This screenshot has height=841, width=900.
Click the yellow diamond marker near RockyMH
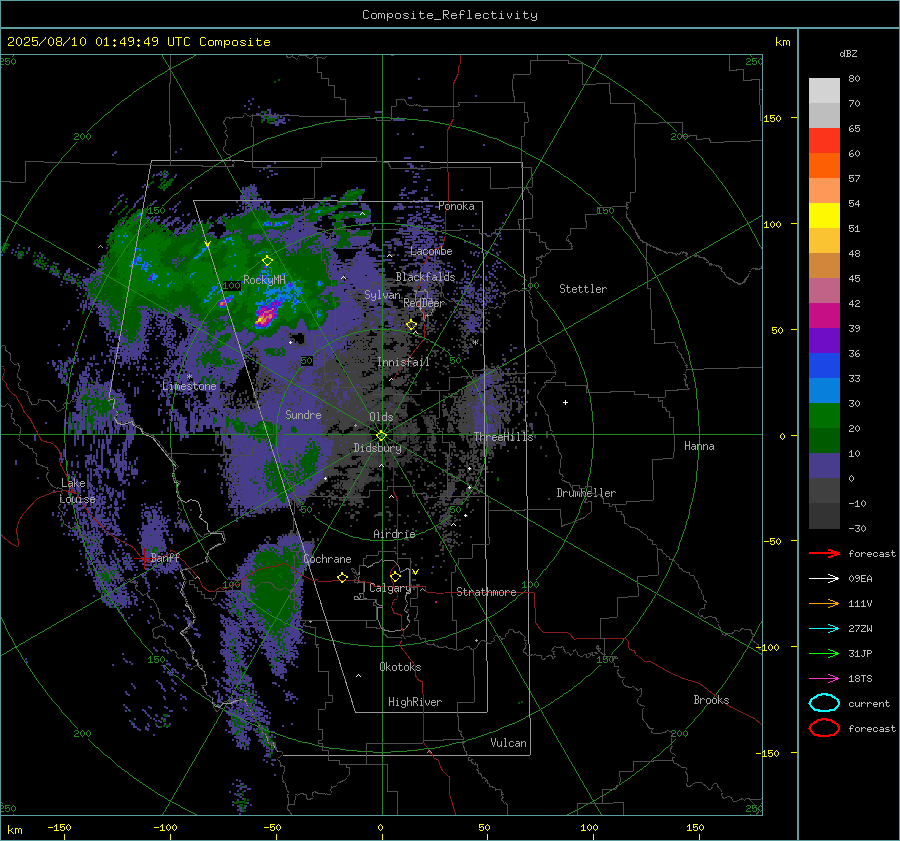pyautogui.click(x=267, y=261)
